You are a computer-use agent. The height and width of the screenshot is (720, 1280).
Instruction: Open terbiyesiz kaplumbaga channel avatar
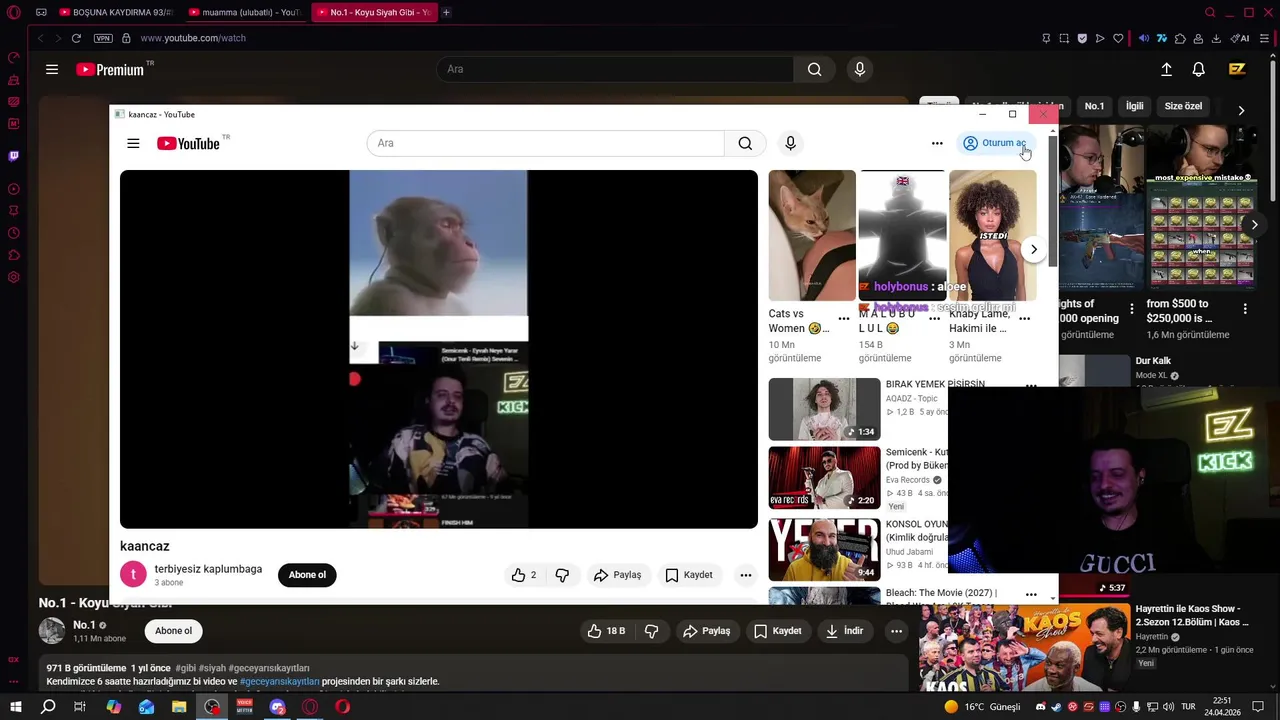(133, 574)
